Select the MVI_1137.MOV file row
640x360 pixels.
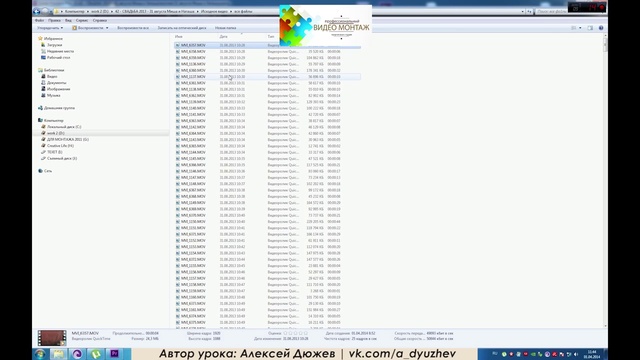267,77
